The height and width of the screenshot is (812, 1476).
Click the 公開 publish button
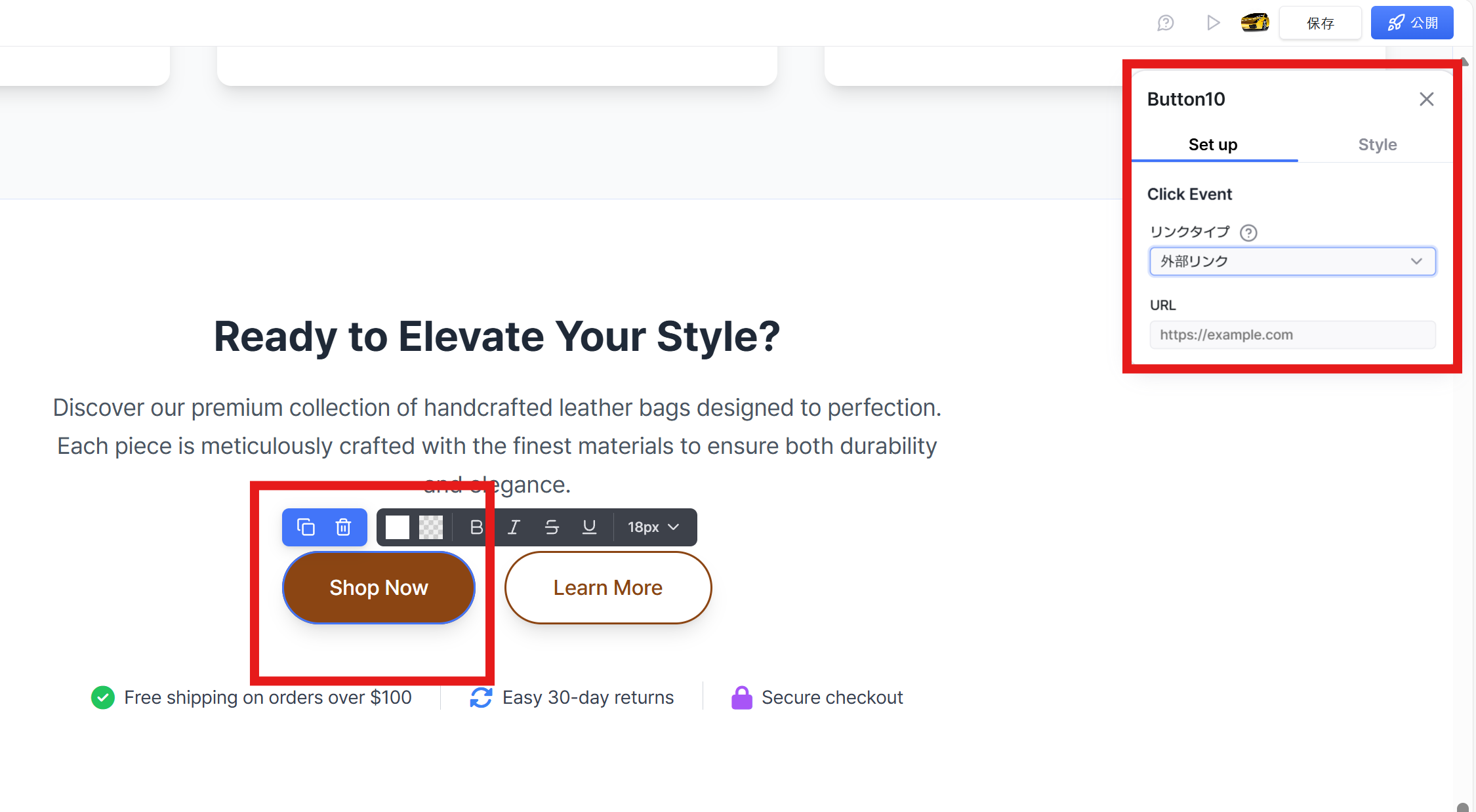1412,23
